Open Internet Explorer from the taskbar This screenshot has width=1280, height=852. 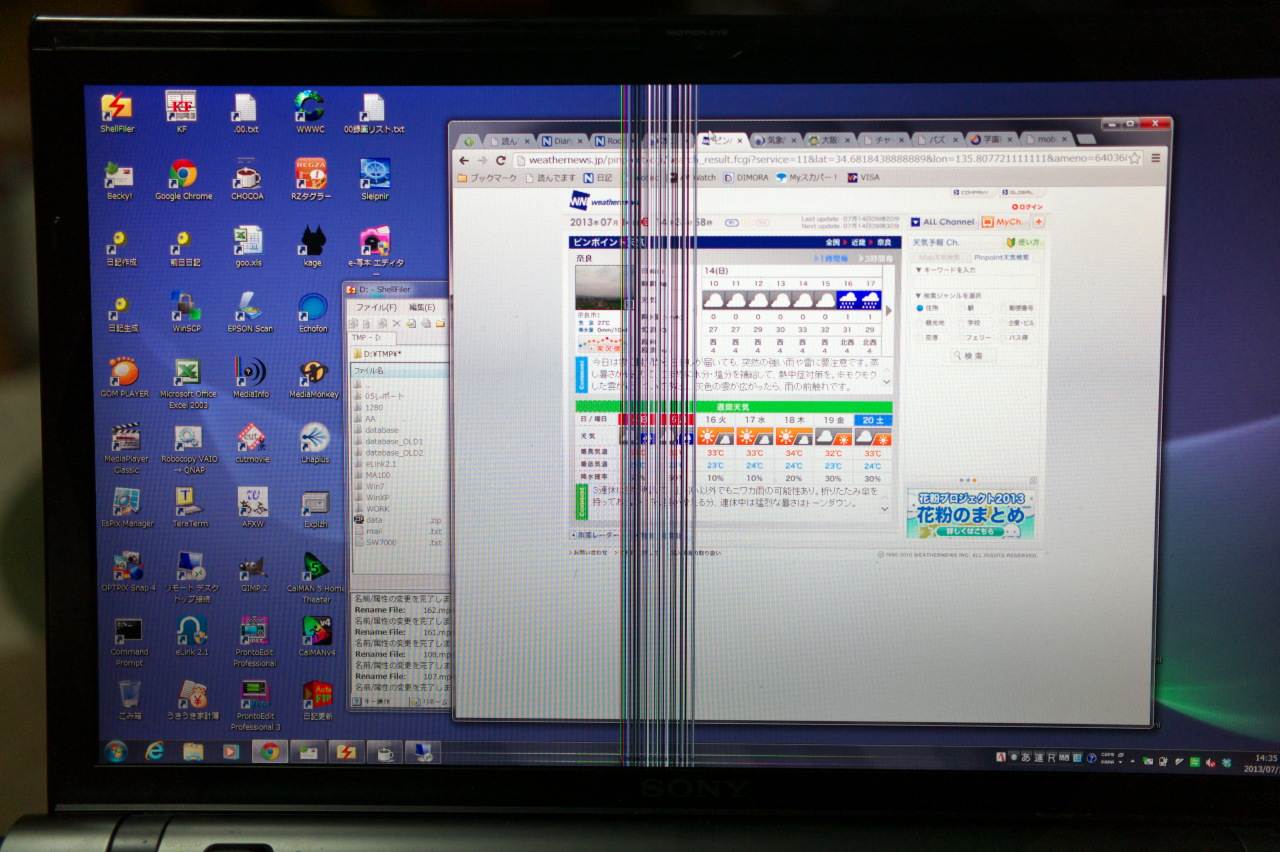154,751
